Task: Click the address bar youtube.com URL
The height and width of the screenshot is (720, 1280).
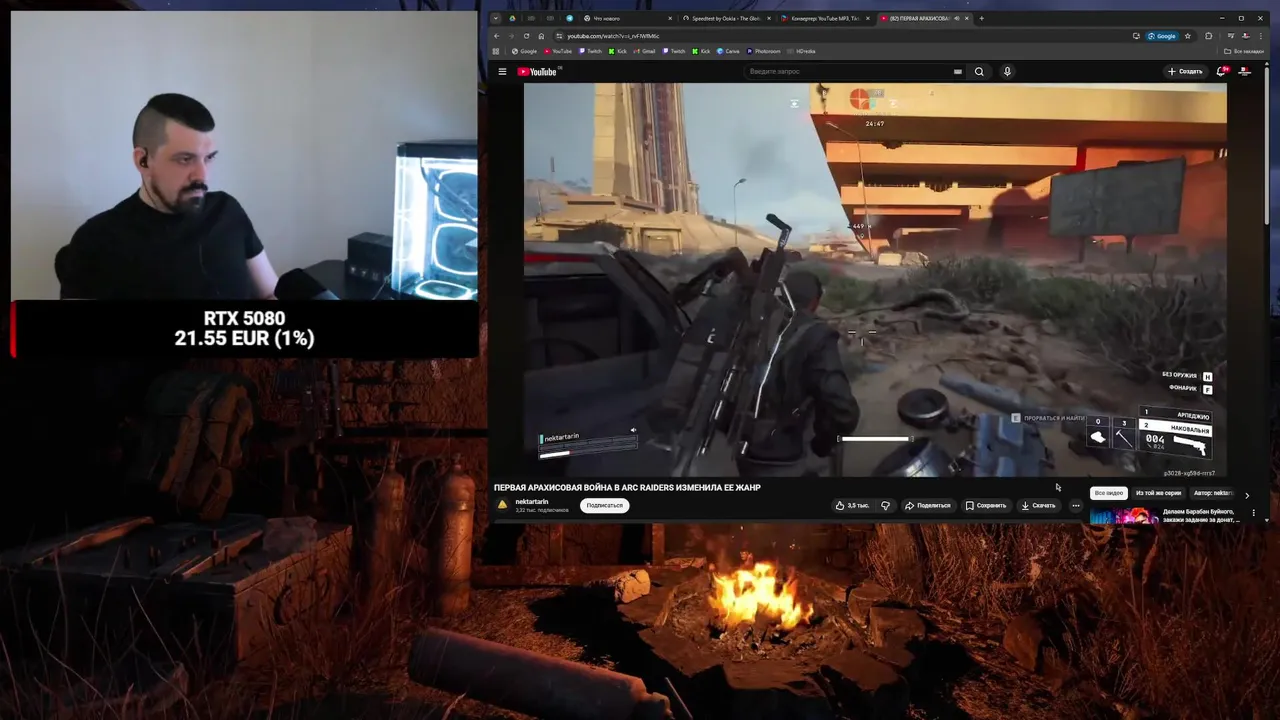Action: click(613, 36)
